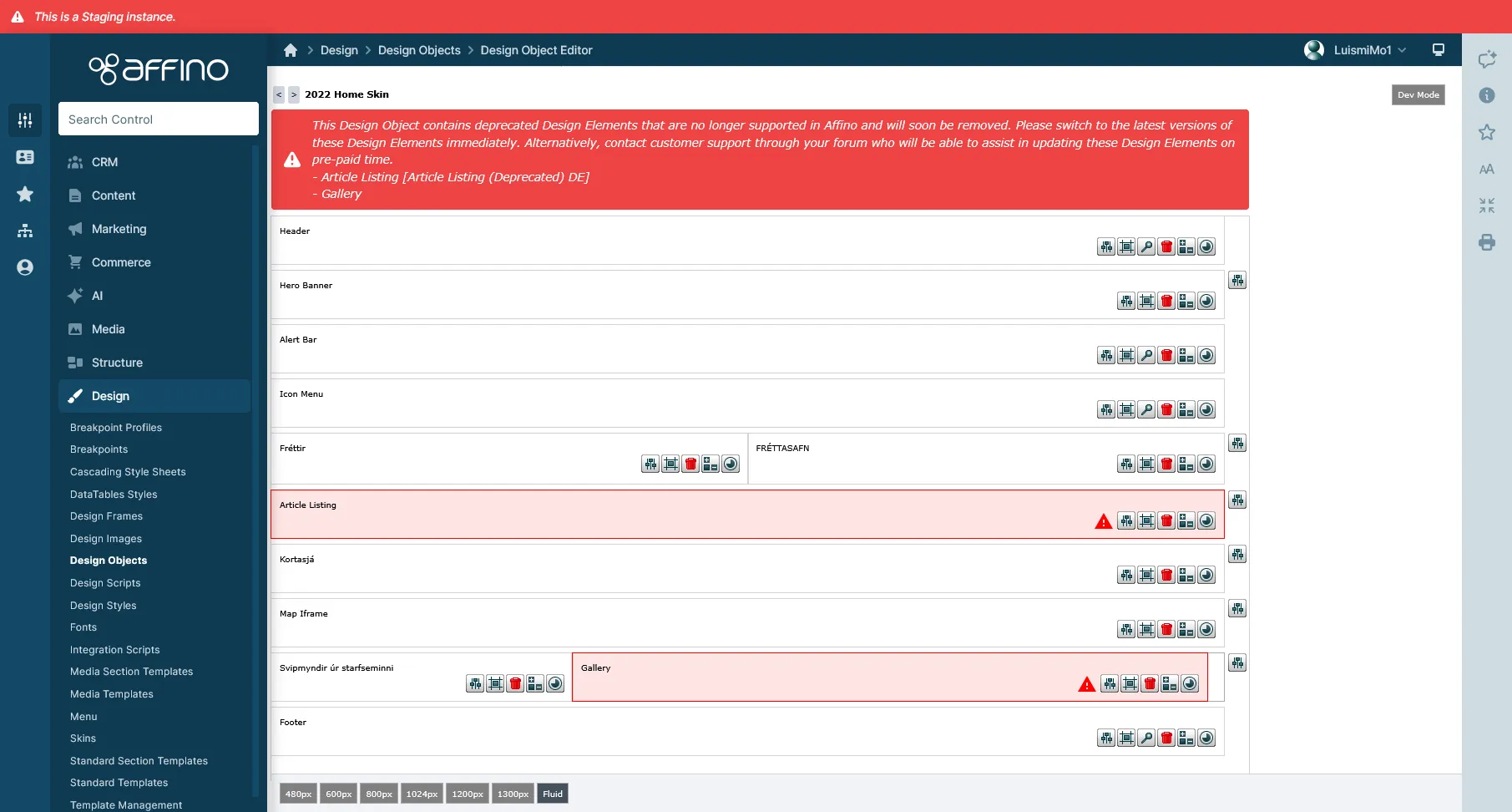Image resolution: width=1512 pixels, height=812 pixels.
Task: Expand the Content menu section
Action: (154, 195)
